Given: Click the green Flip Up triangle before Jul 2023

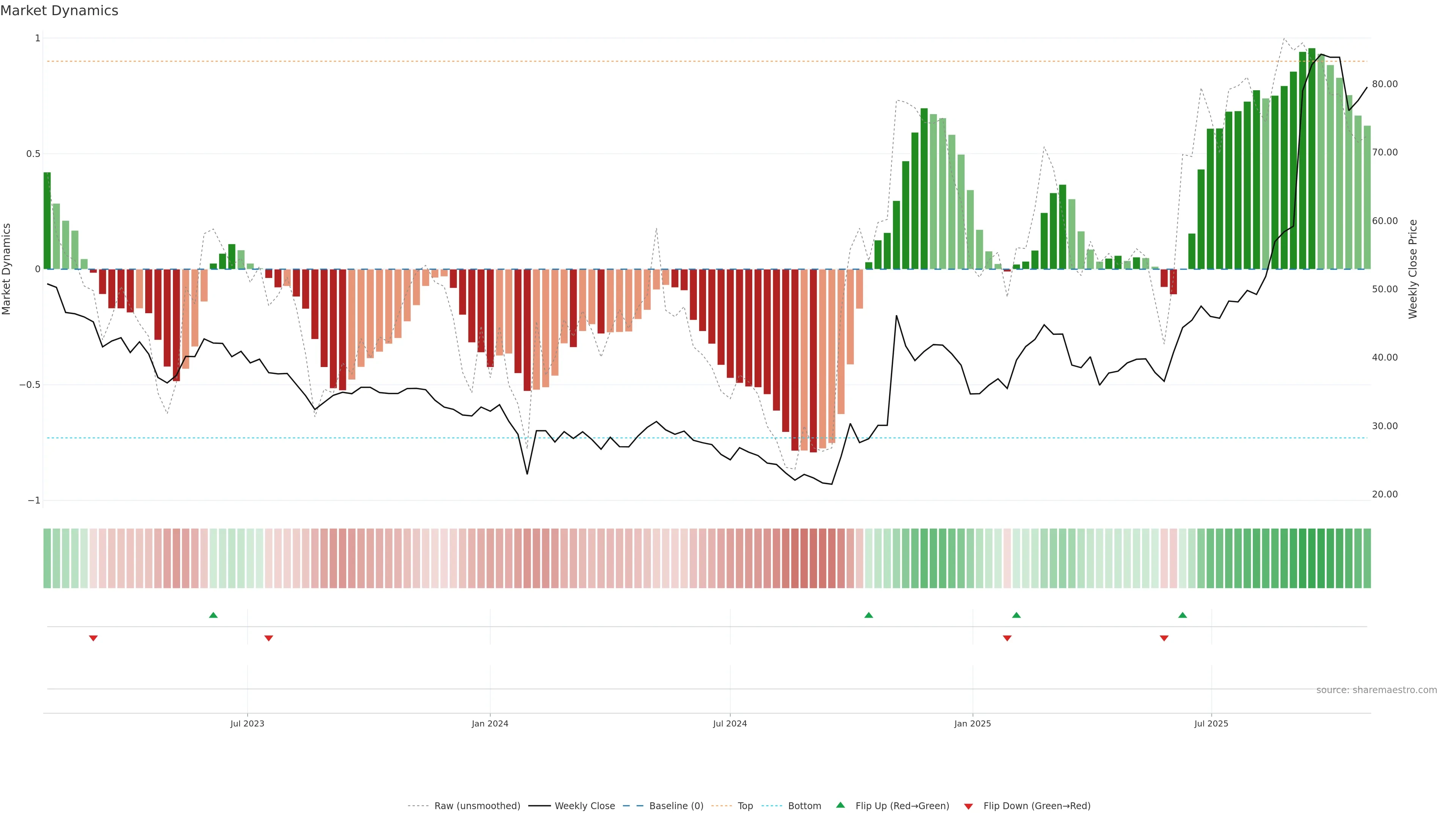Looking at the screenshot, I should pos(213,615).
